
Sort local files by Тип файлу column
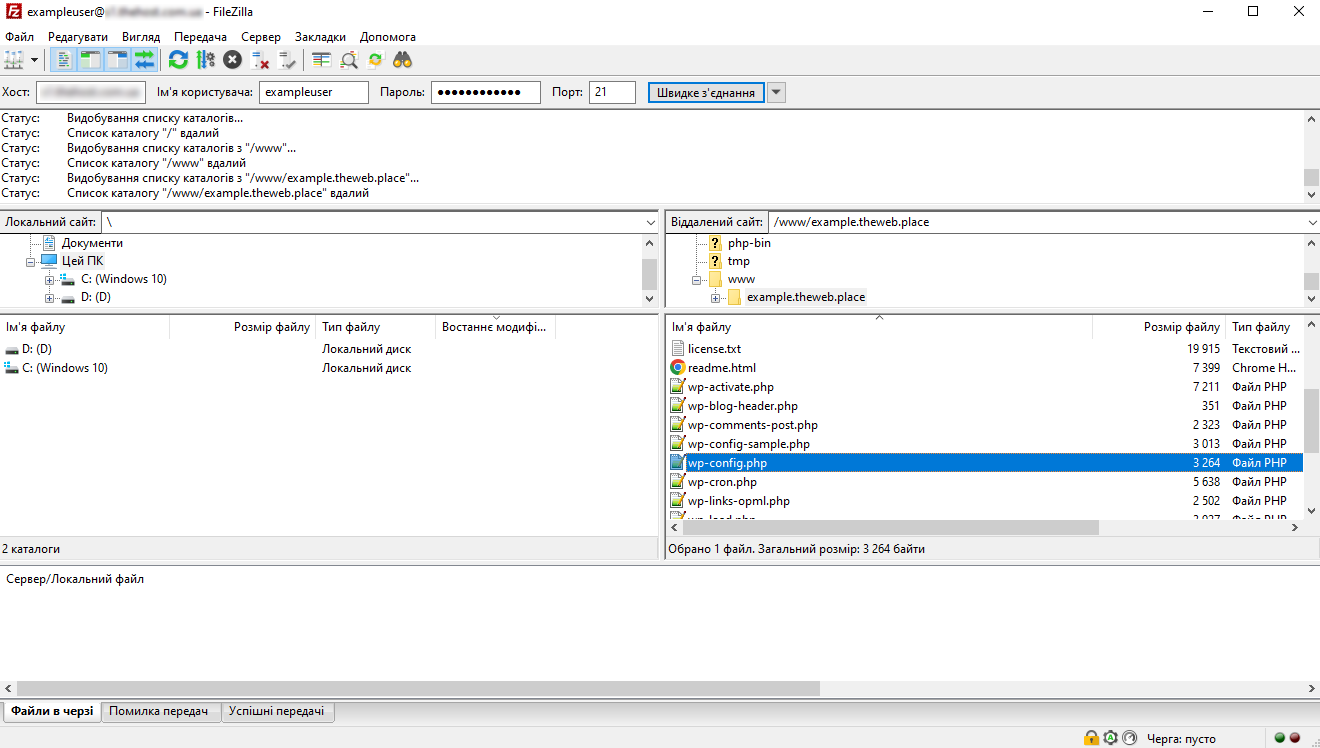point(376,327)
